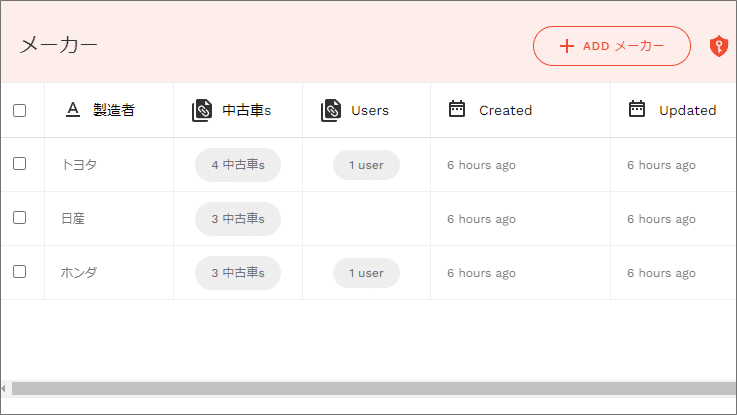Click the calendar icon beside Updated
This screenshot has height=415, width=737.
tap(637, 109)
